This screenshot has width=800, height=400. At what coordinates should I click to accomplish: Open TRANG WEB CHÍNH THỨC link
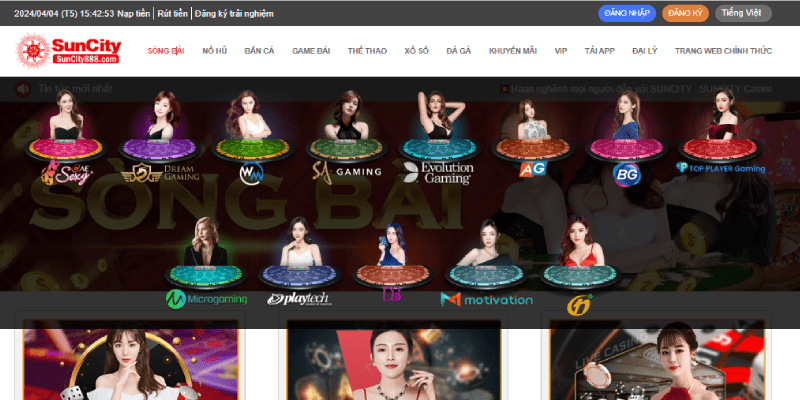click(723, 51)
